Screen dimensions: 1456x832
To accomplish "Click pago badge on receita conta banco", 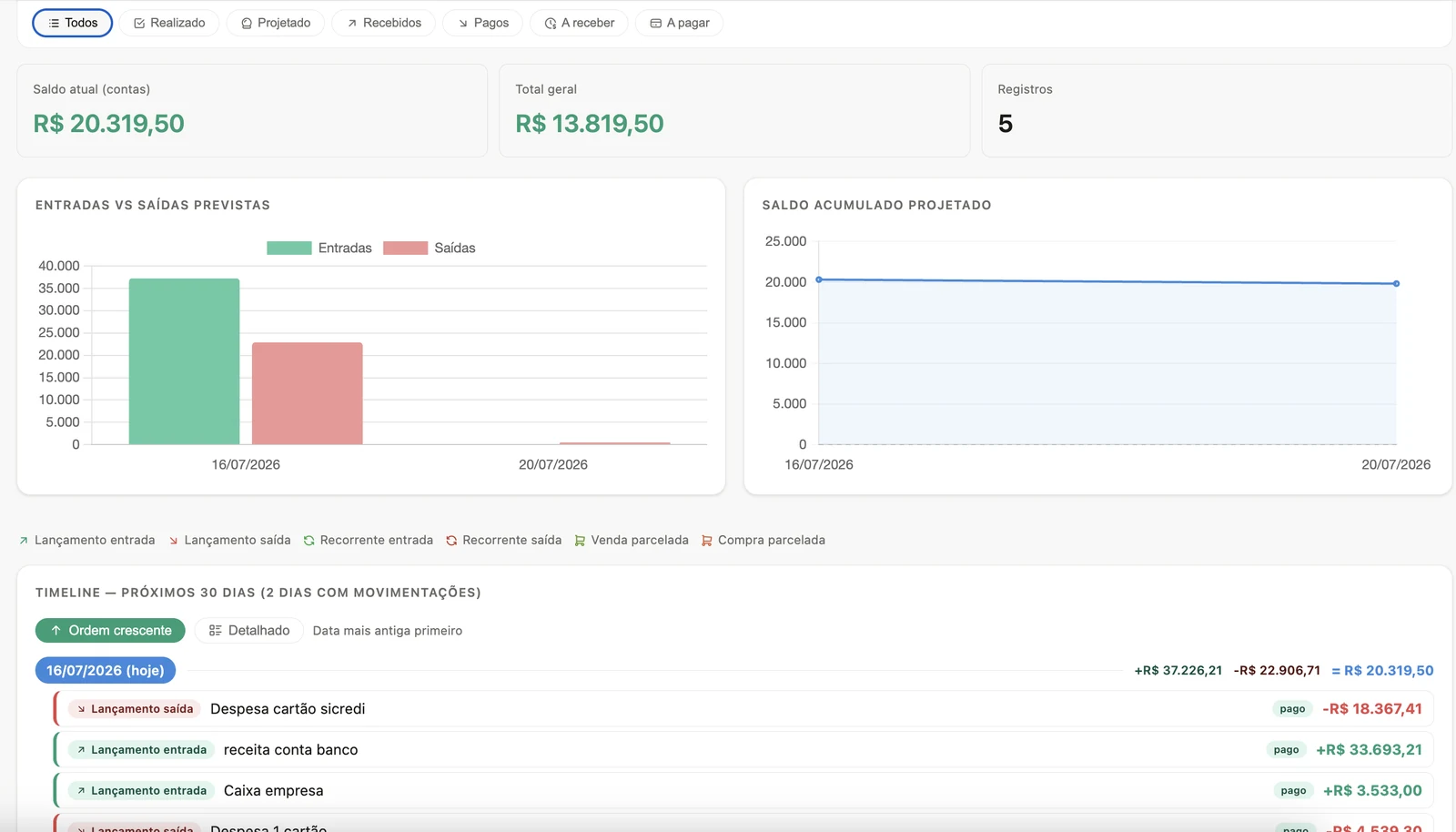I will (x=1286, y=749).
